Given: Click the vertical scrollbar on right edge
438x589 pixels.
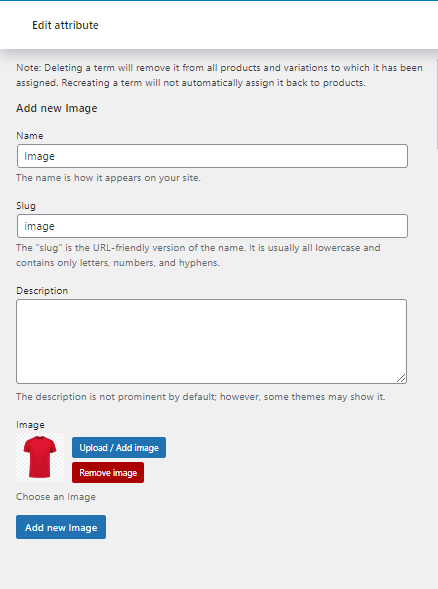Looking at the screenshot, I should 436,104.
